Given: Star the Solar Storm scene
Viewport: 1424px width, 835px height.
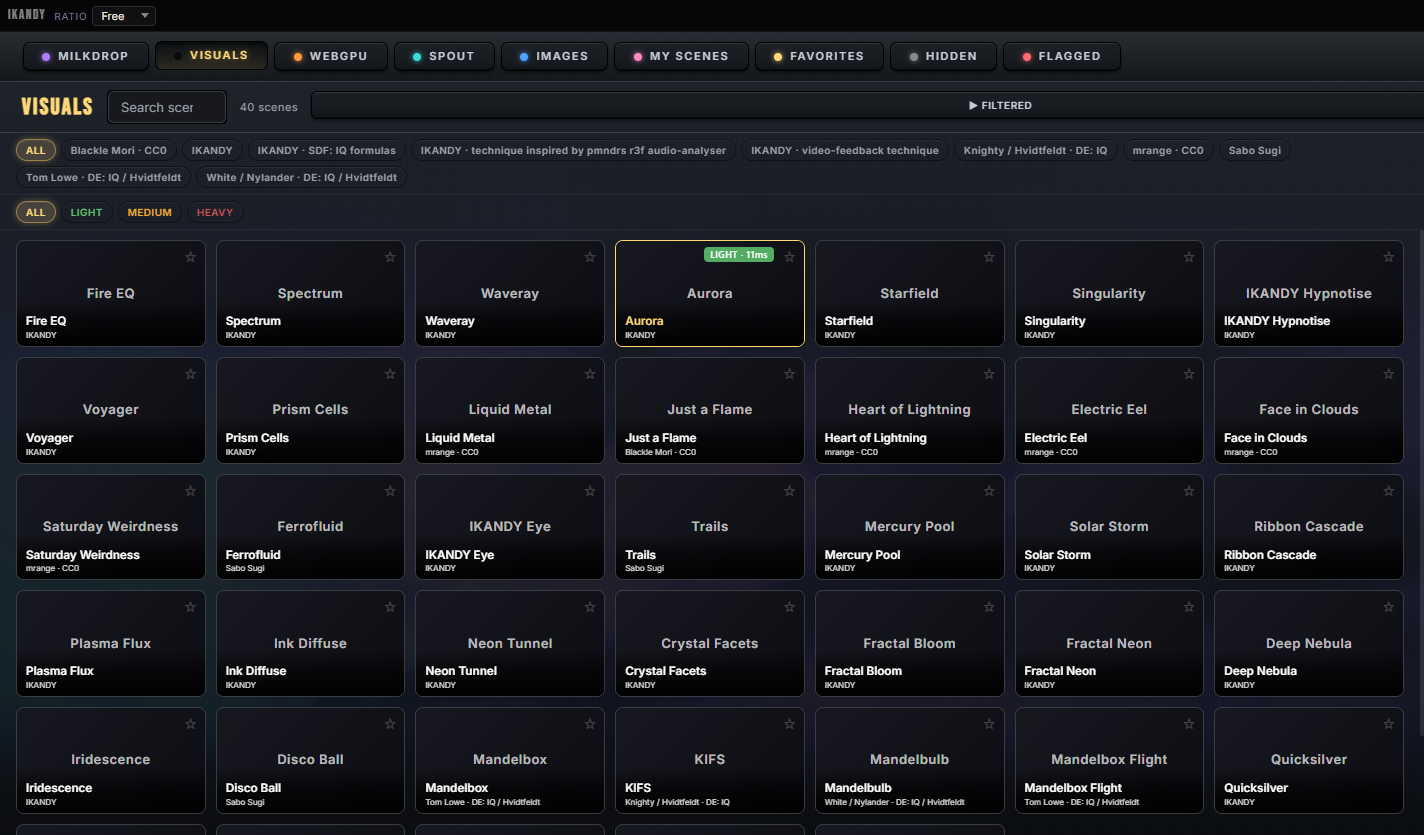Looking at the screenshot, I should [1189, 491].
